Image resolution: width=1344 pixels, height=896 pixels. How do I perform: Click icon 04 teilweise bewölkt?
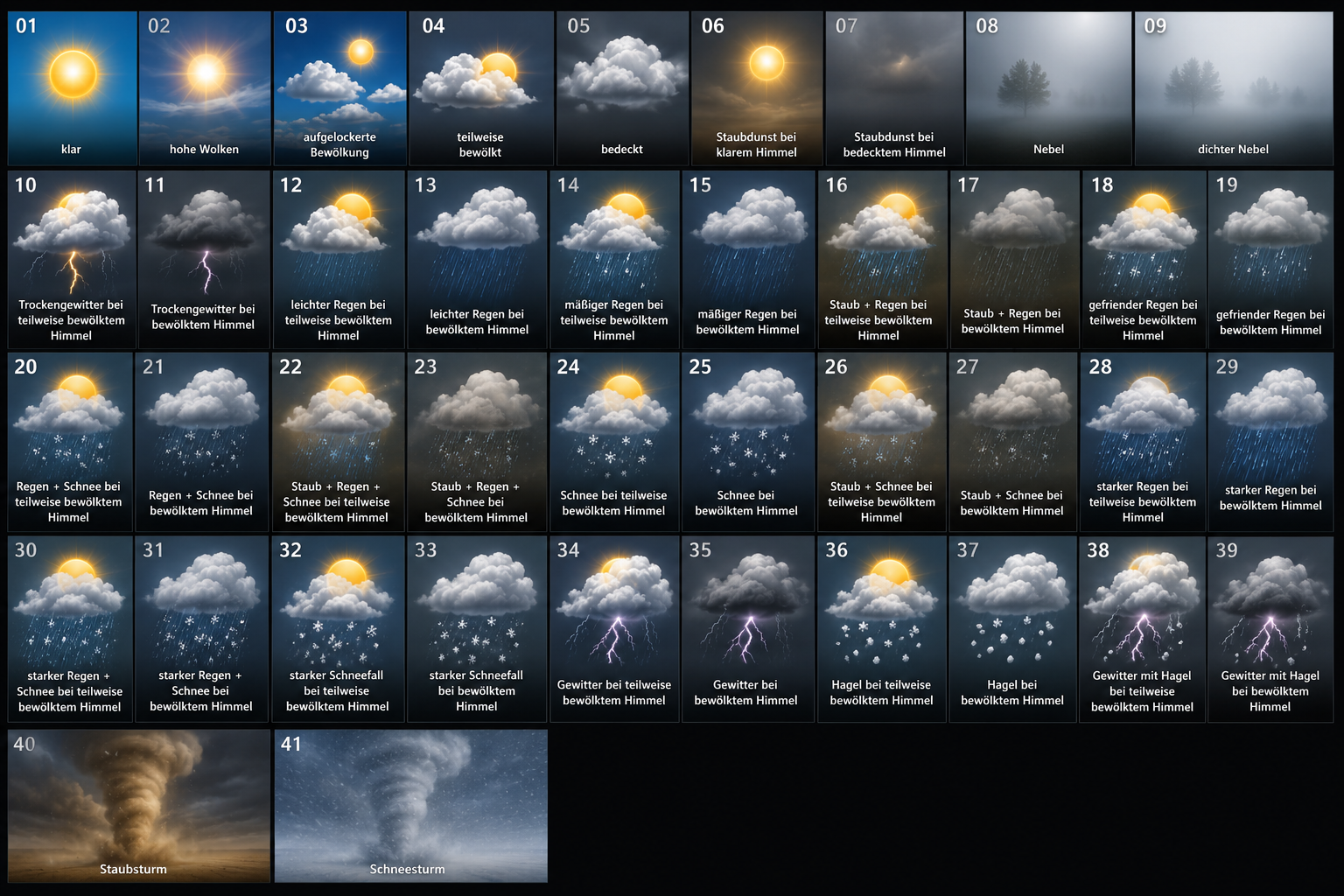click(x=480, y=88)
